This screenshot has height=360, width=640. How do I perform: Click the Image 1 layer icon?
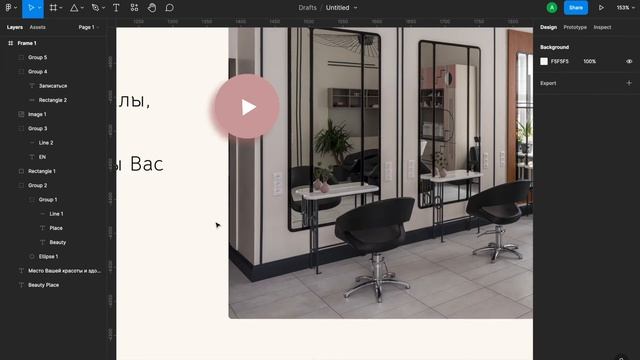click(21, 114)
